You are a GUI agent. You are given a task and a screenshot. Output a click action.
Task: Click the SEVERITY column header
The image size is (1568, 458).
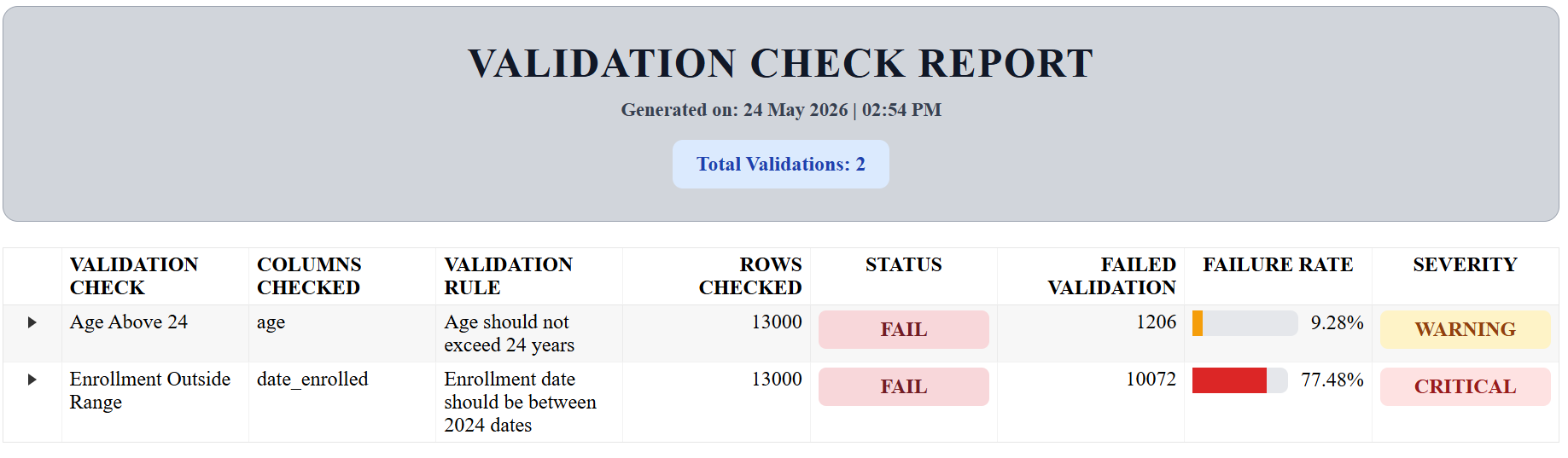point(1465,264)
